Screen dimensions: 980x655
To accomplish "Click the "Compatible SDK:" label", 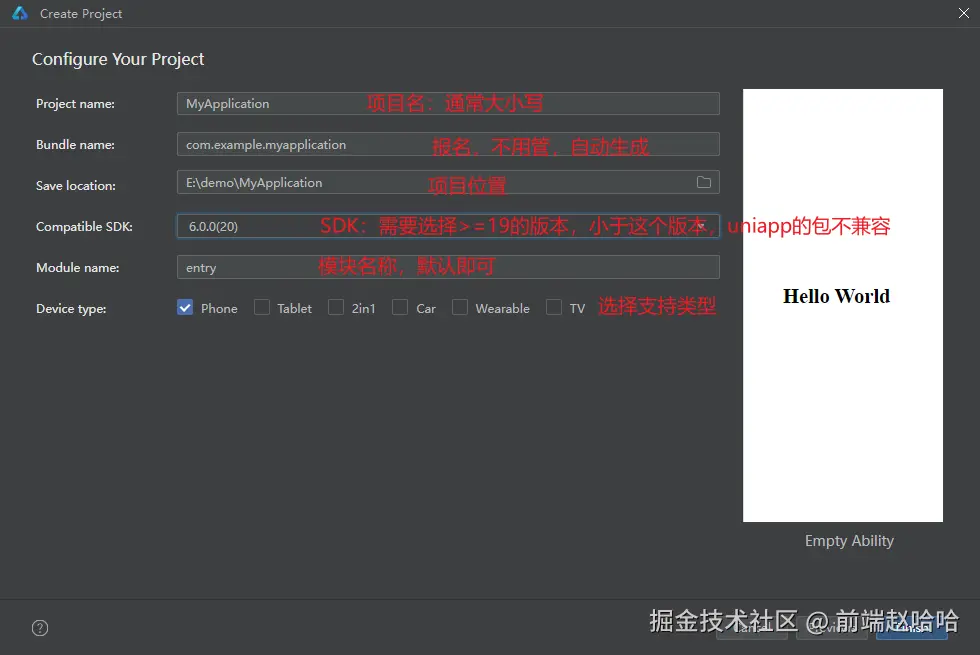I will pos(84,227).
